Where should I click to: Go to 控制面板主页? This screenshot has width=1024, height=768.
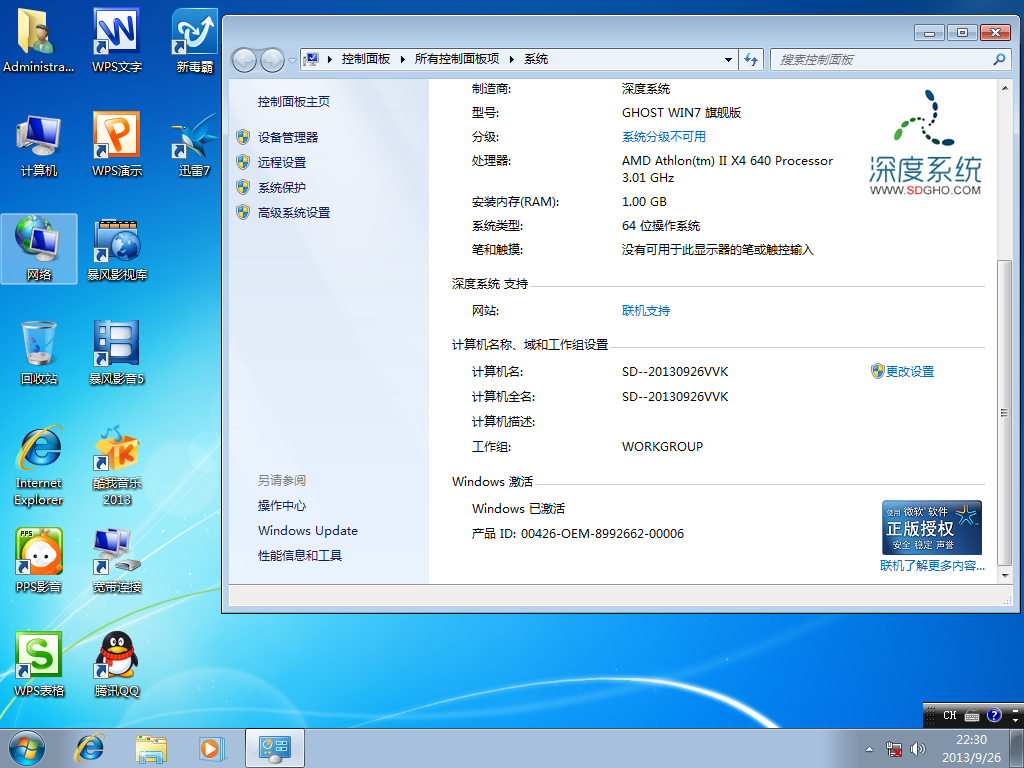coord(294,102)
